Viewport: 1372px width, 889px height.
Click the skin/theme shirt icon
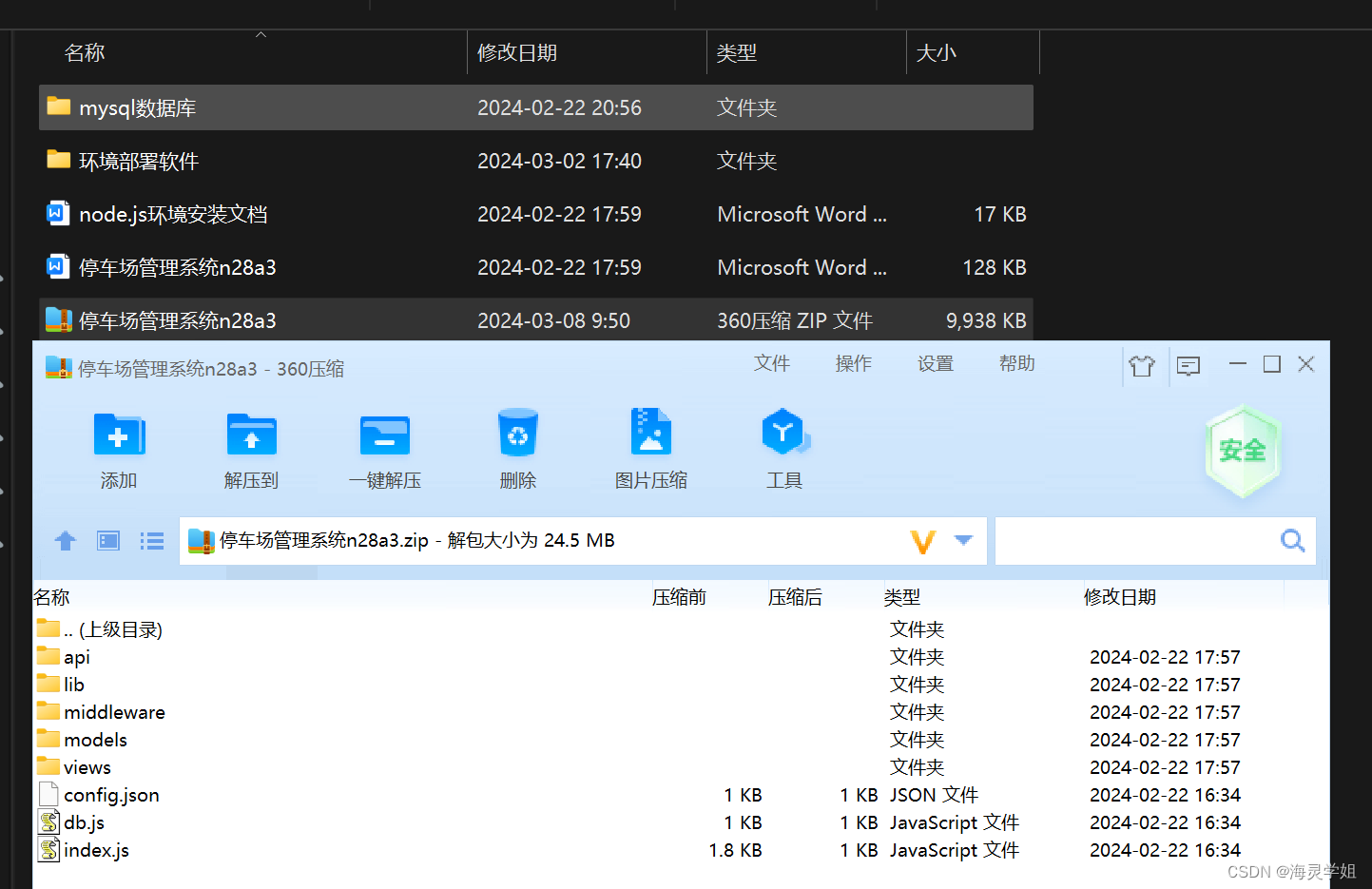[x=1142, y=365]
